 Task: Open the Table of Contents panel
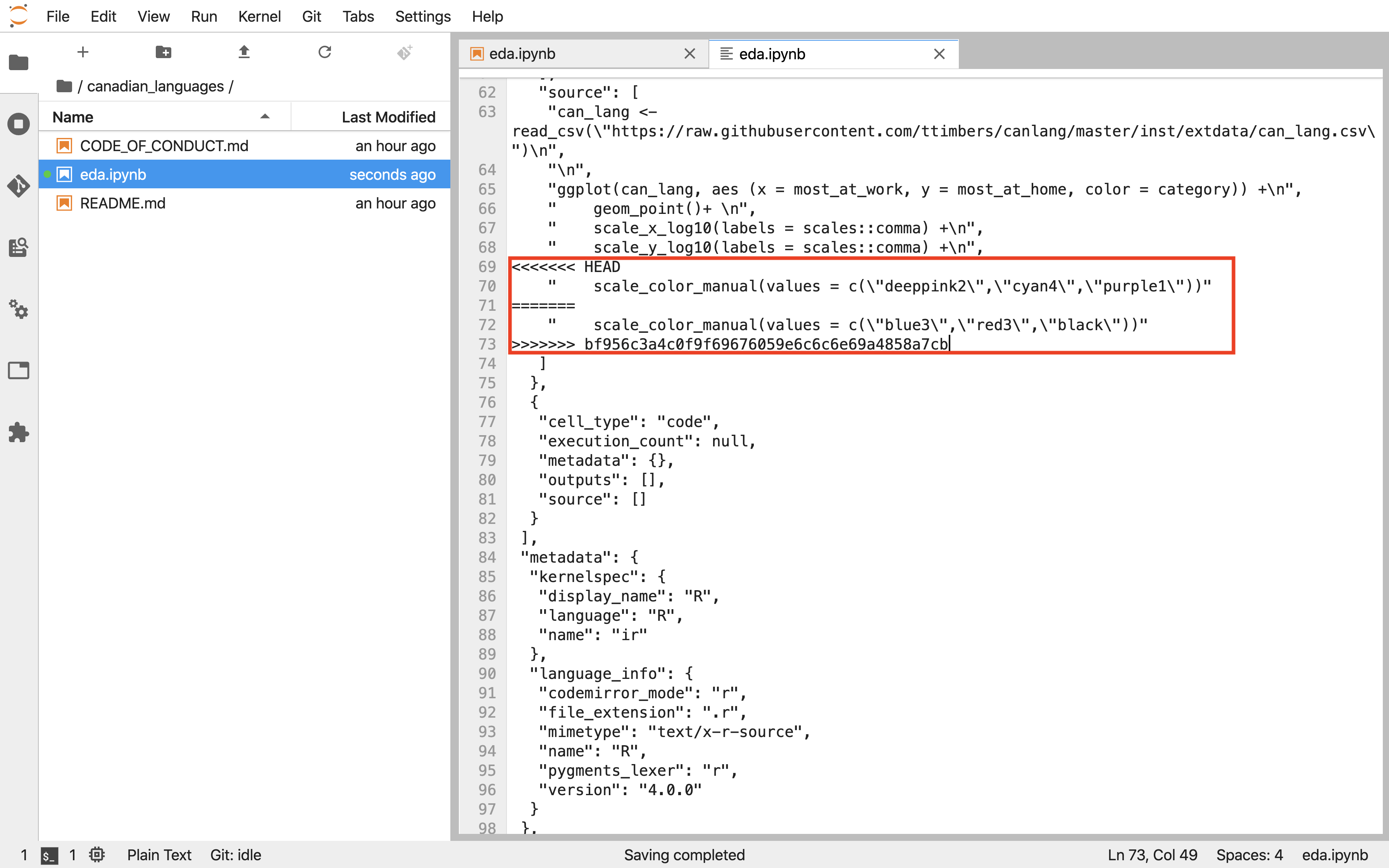[x=18, y=248]
